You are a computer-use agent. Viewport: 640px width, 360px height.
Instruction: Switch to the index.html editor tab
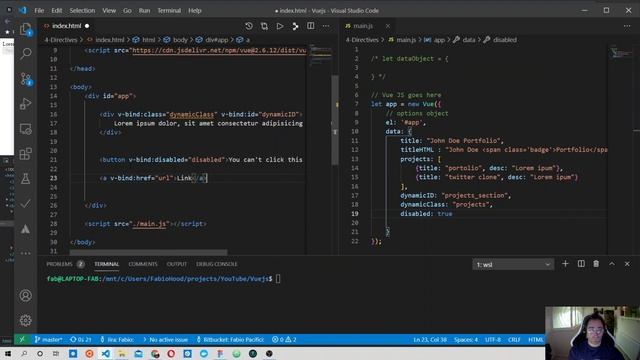(x=66, y=26)
